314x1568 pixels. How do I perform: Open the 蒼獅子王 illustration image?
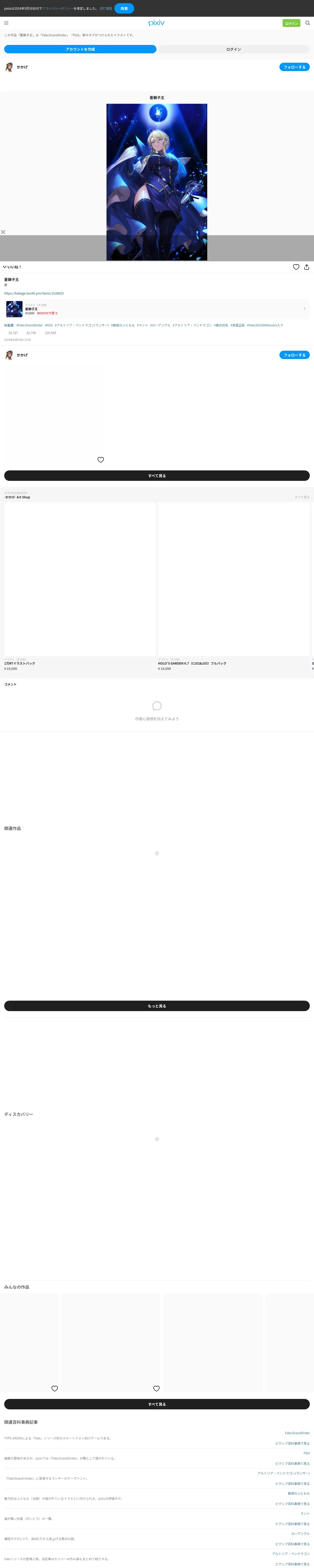(x=157, y=182)
